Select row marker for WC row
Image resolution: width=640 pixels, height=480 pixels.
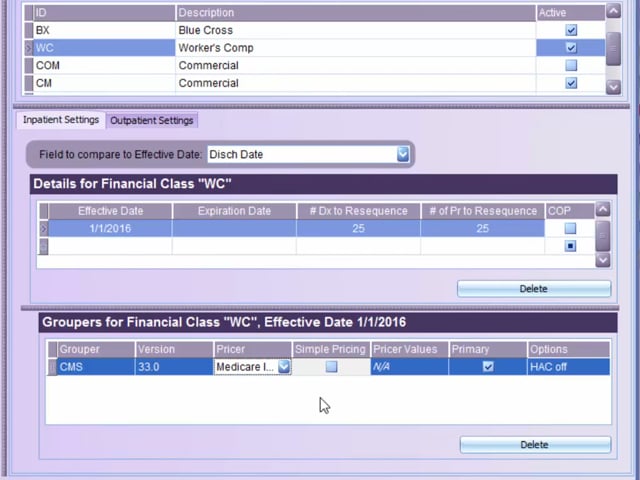(29, 48)
